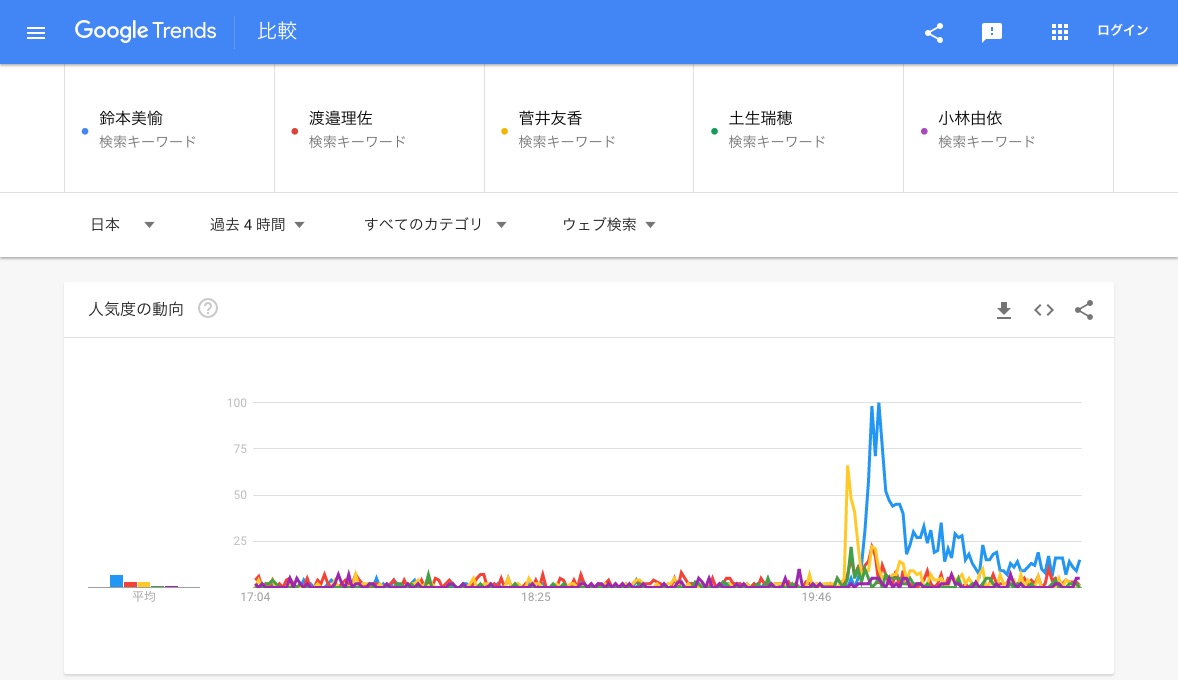Screen dimensions: 1178x680
Task: Select the 土生瑞穂 search term card
Action: [x=800, y=129]
